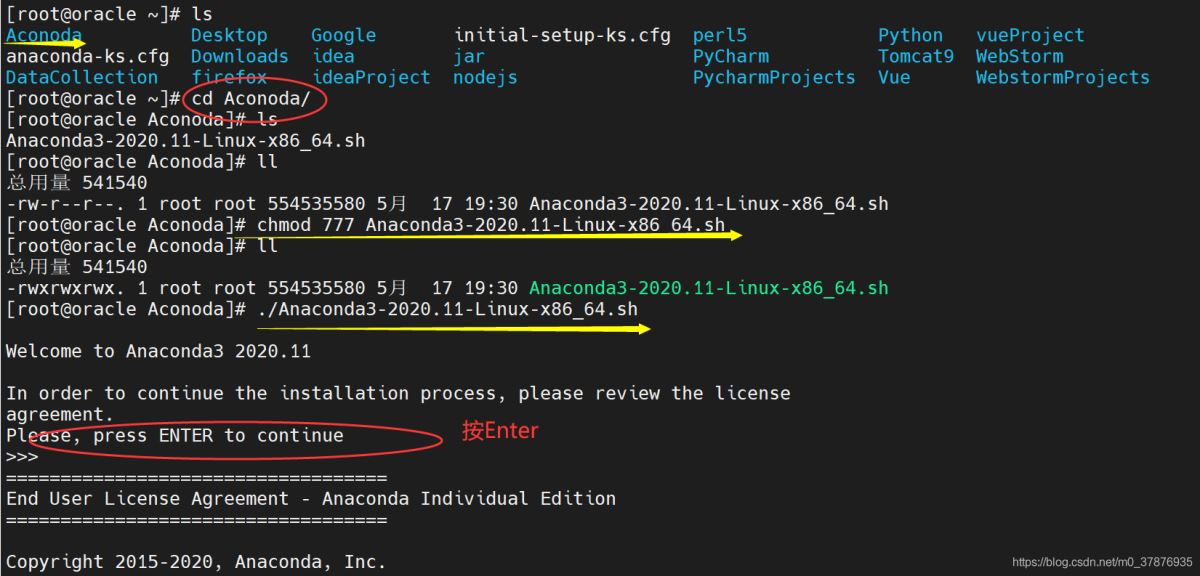Click the >>> input prompt line
Viewport: 1200px width, 576px height.
[x=20, y=456]
